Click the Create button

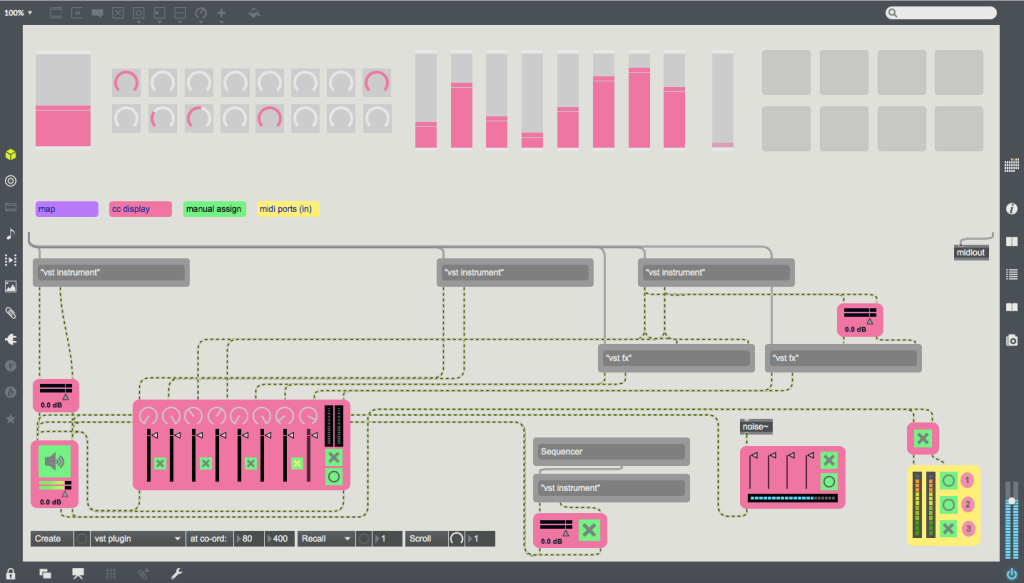point(49,538)
